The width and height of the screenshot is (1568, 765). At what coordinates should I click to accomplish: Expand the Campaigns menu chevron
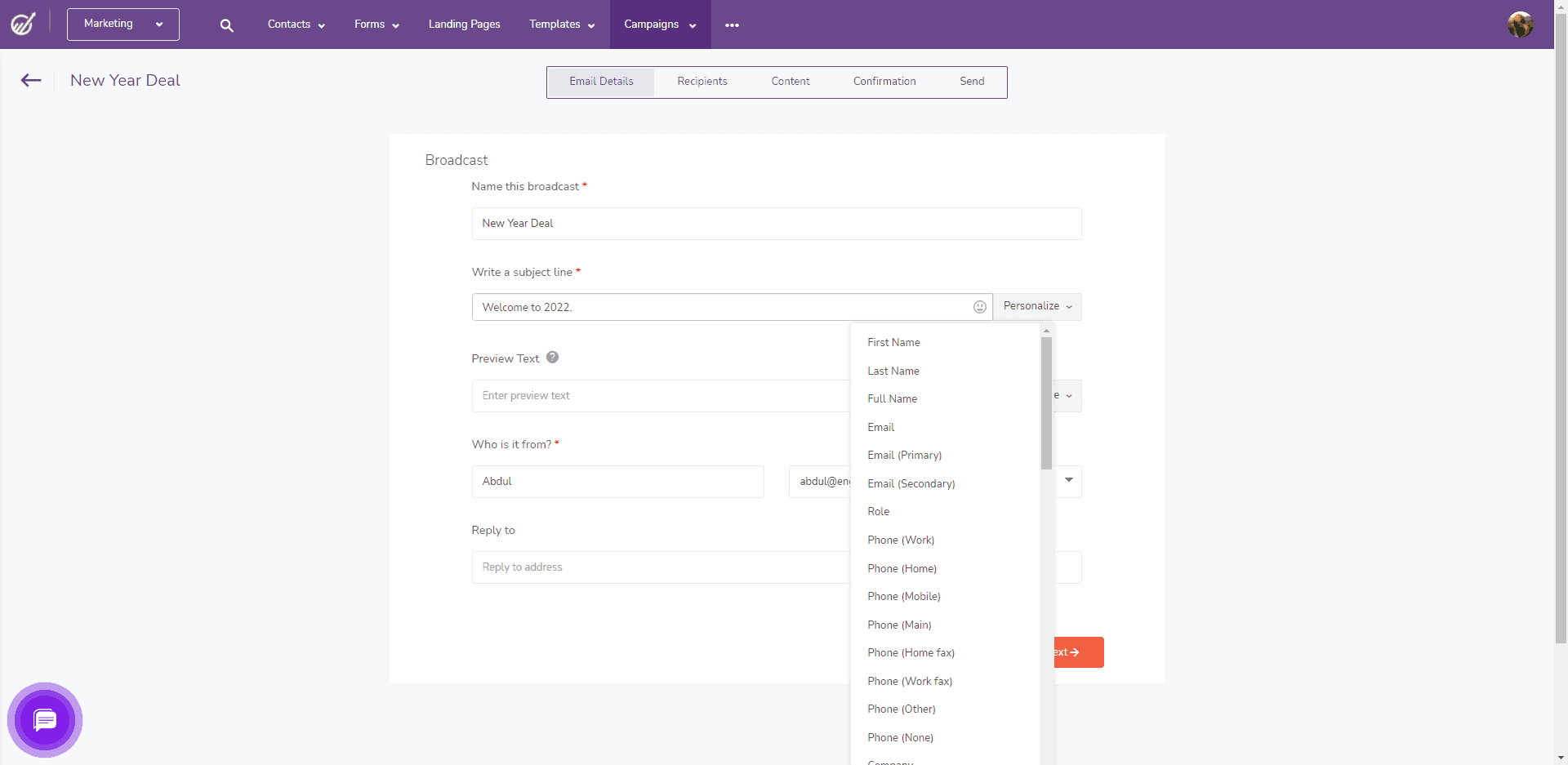692,25
